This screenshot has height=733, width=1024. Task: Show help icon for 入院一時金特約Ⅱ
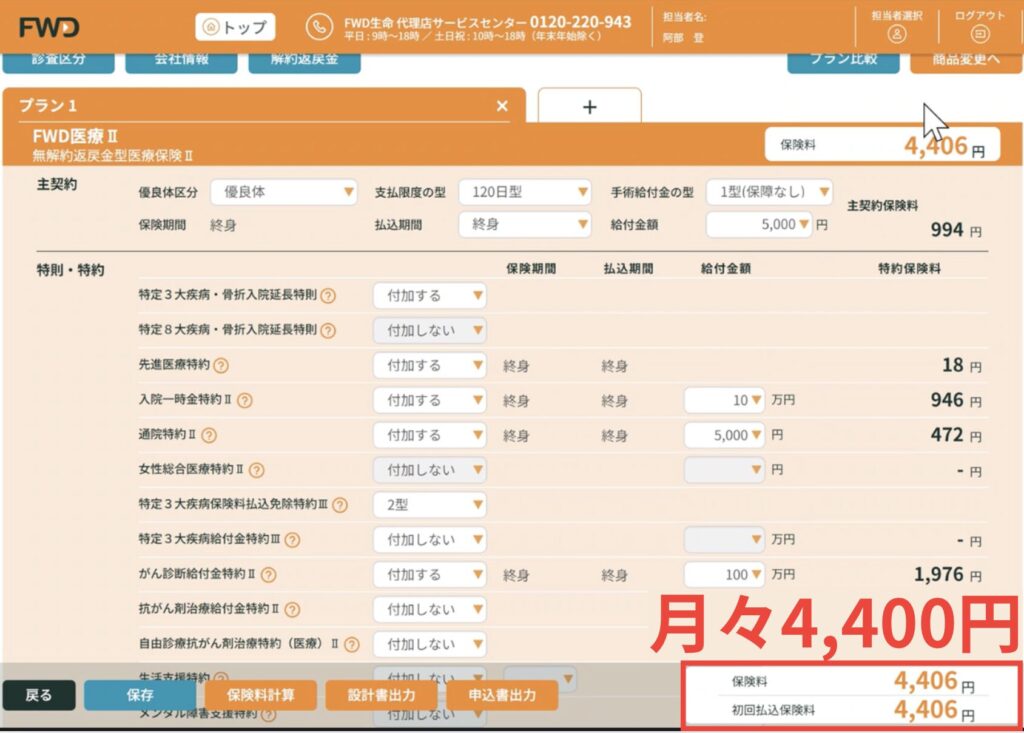point(244,400)
